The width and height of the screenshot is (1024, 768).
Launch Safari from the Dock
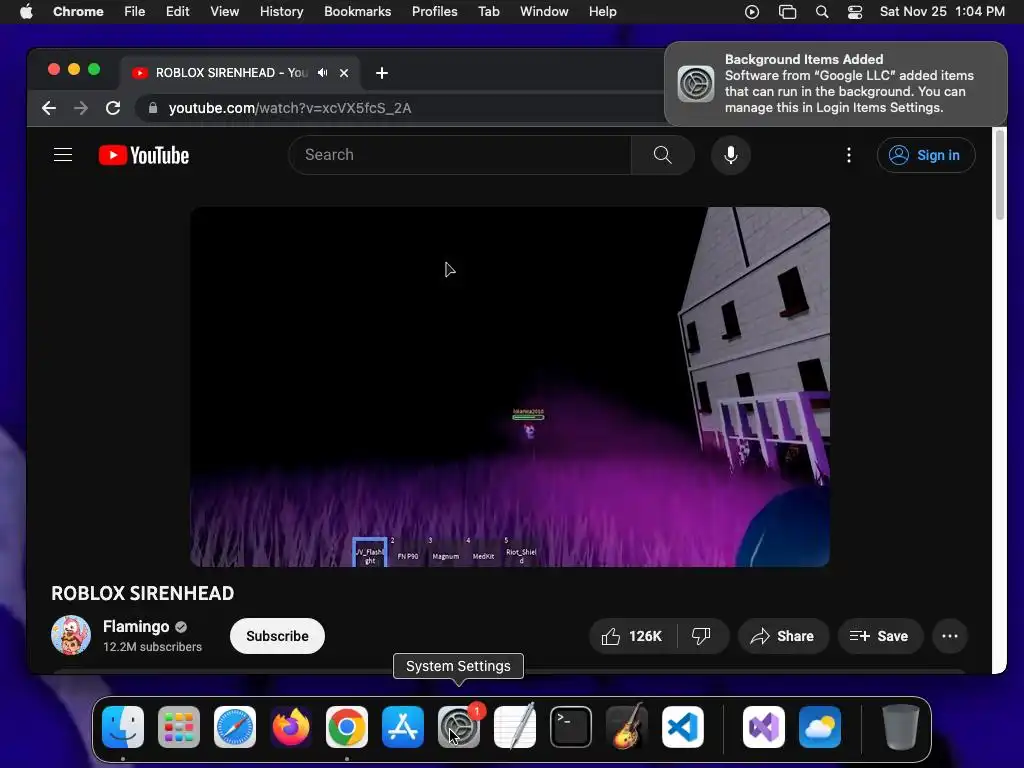point(235,727)
